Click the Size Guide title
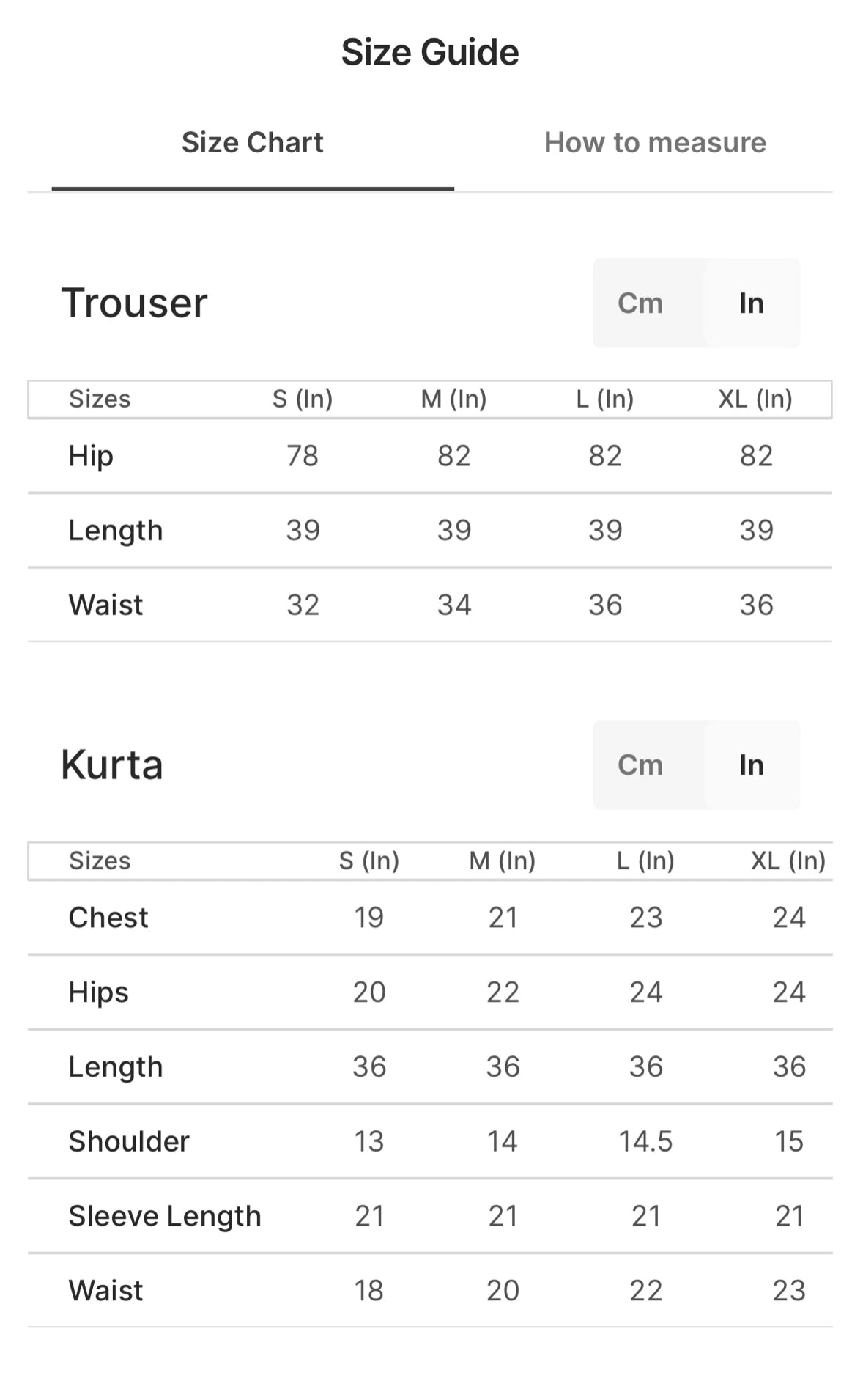Screen dimensions: 863x1400 [x=430, y=53]
